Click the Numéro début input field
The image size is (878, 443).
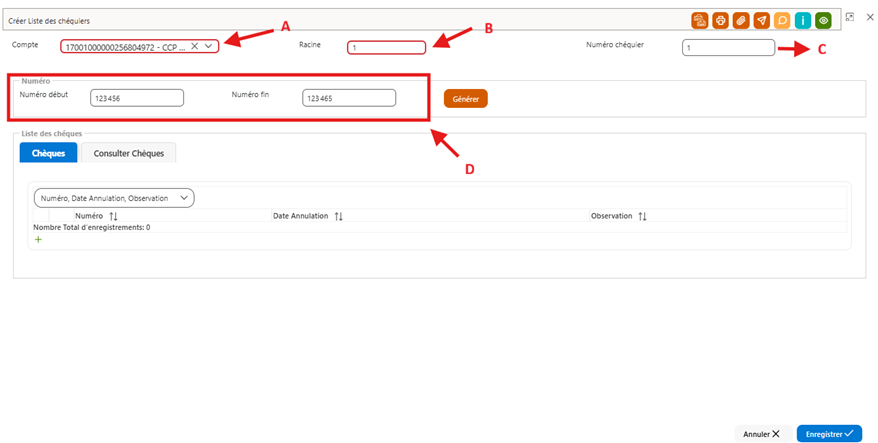coord(137,98)
